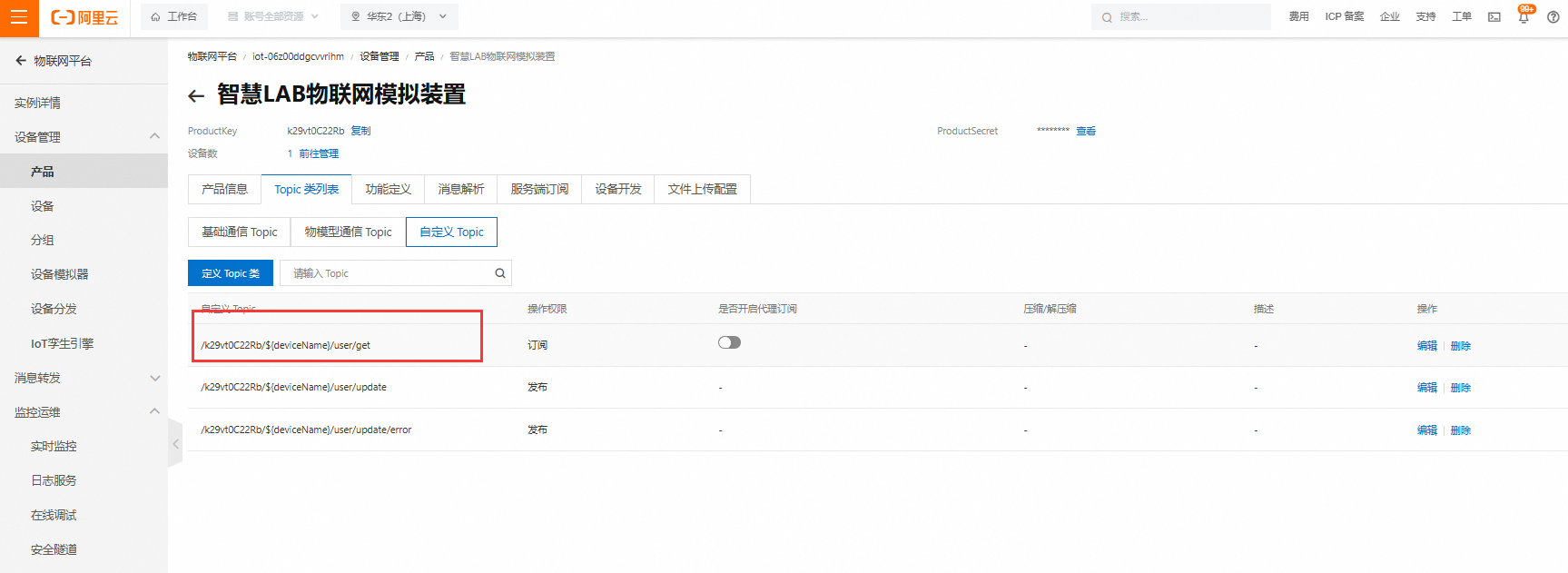Viewport: 1568px width, 573px height.
Task: Click 删除 for the user/update/error topic
Action: coord(1460,430)
